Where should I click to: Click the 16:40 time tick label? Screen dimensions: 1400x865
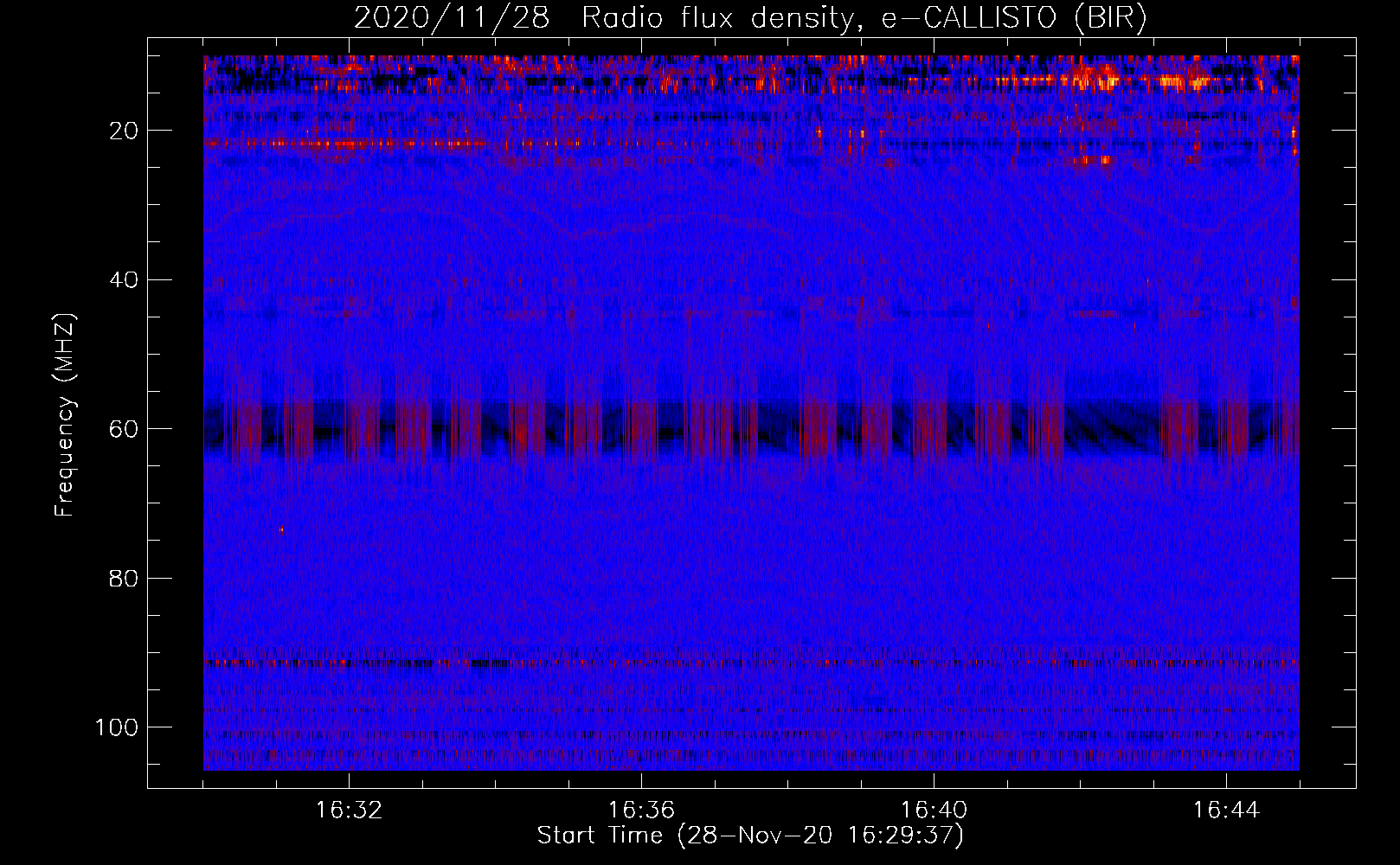click(934, 811)
